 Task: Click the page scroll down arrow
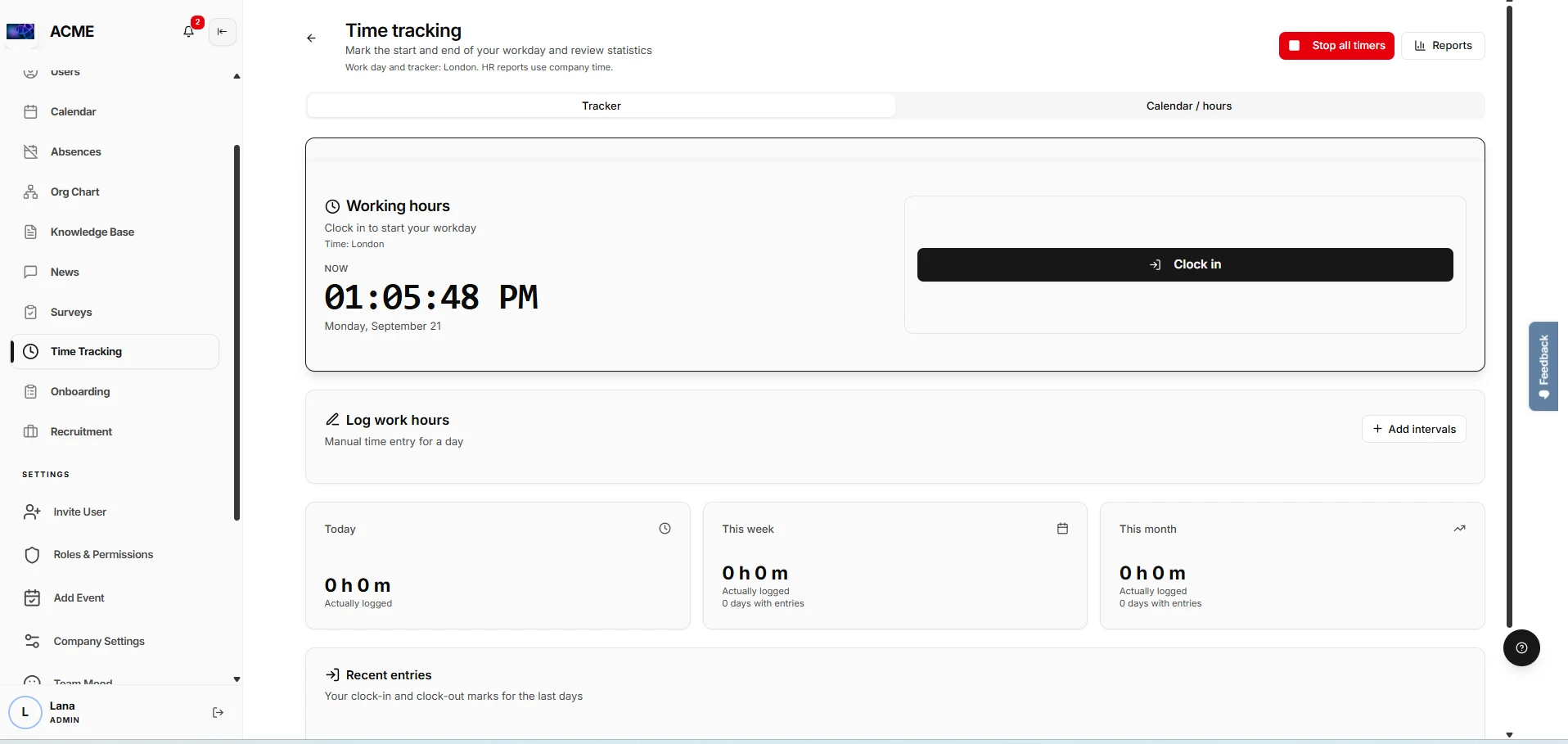point(1510,735)
